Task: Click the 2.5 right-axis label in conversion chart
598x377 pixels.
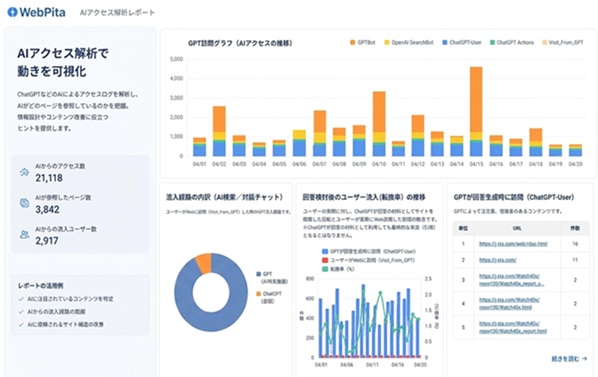Action: (428, 279)
